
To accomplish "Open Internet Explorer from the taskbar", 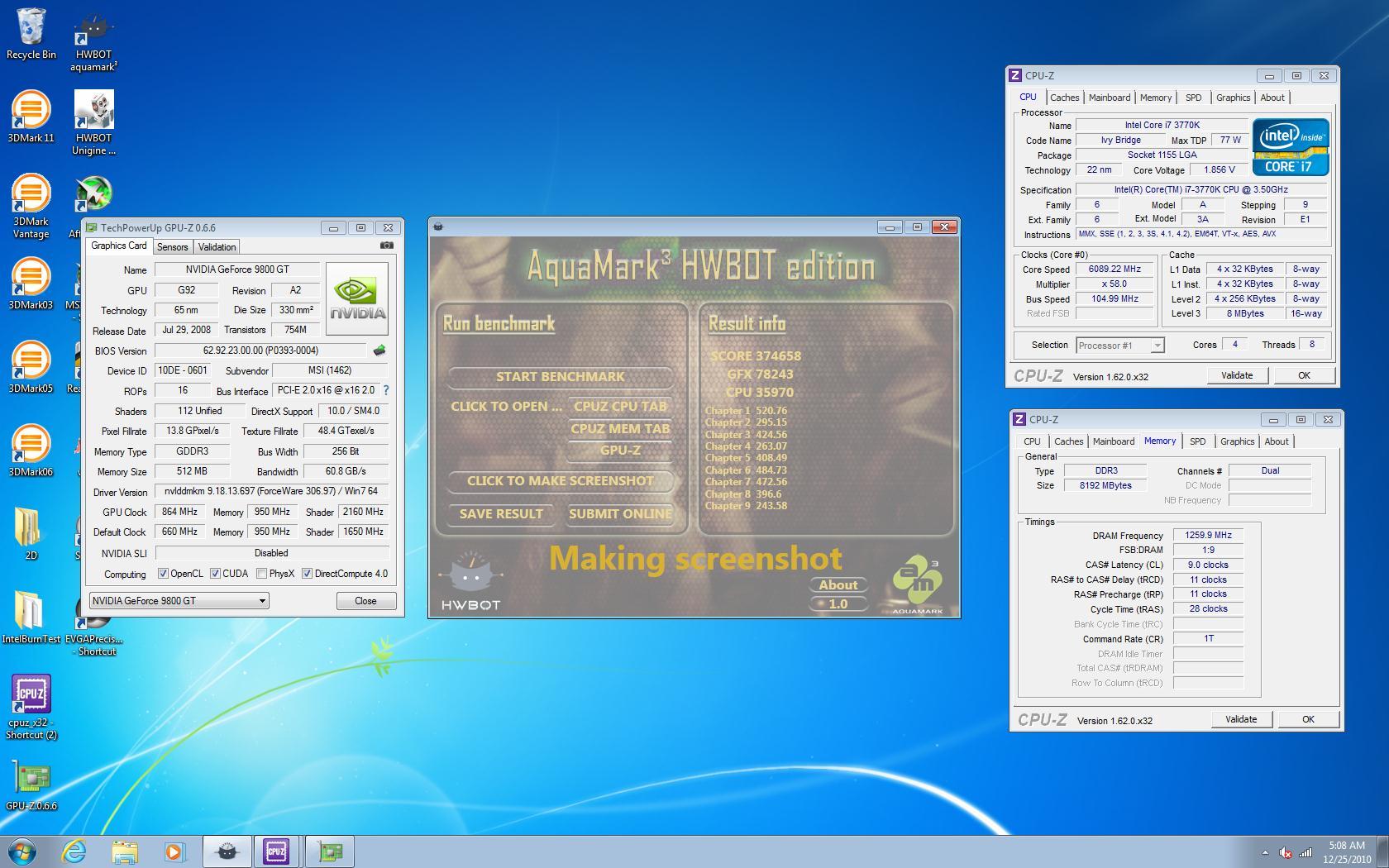I will click(74, 851).
